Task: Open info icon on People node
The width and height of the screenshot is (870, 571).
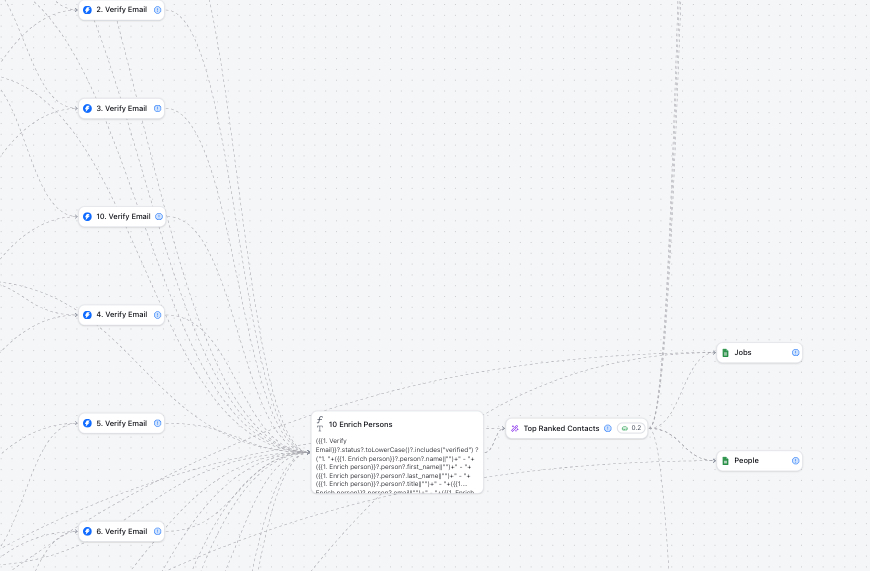Action: click(796, 461)
